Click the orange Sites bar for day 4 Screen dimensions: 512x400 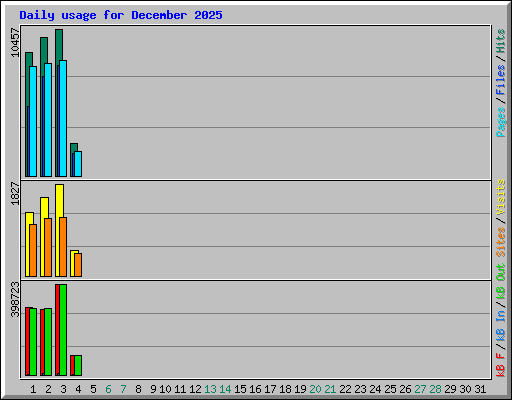coord(78,265)
